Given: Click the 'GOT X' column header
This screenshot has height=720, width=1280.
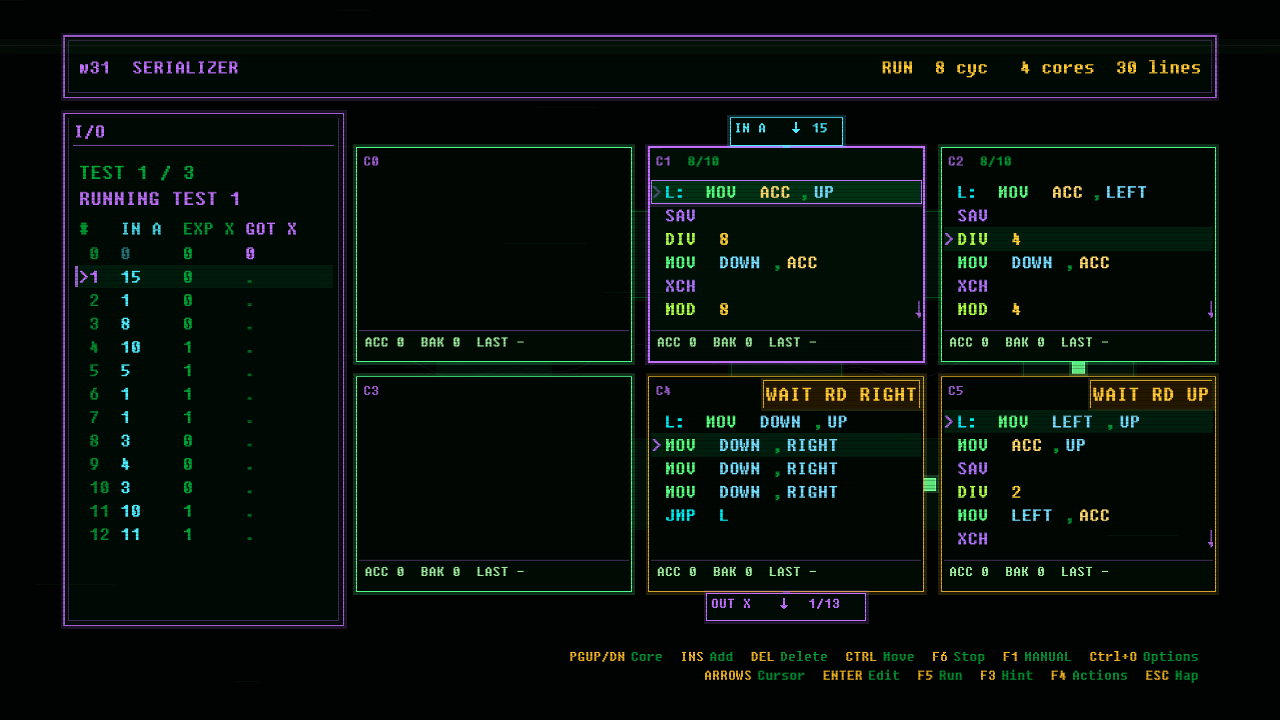Looking at the screenshot, I should click(x=271, y=229).
